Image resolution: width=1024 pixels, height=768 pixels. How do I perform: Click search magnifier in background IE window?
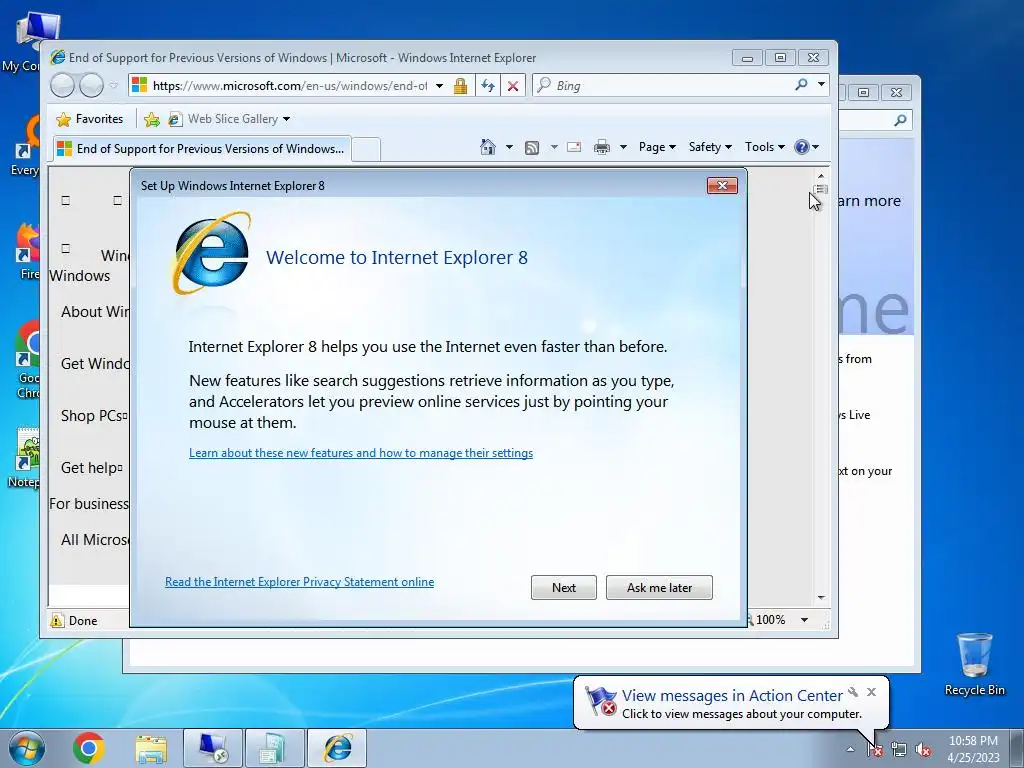901,120
